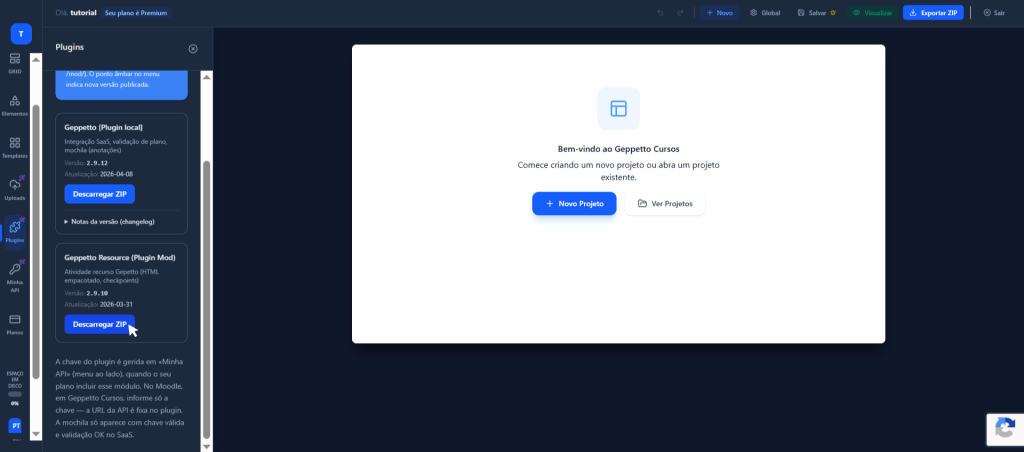Expand Notas da versão changelog
1024x452 pixels.
[109, 221]
